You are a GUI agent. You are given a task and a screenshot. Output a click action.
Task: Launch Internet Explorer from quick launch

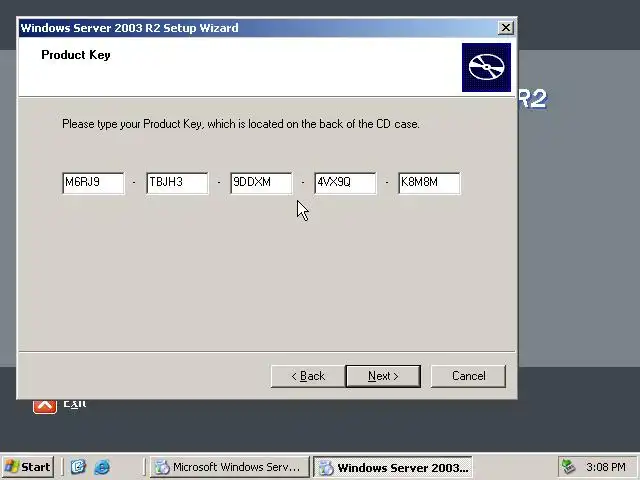[x=102, y=467]
